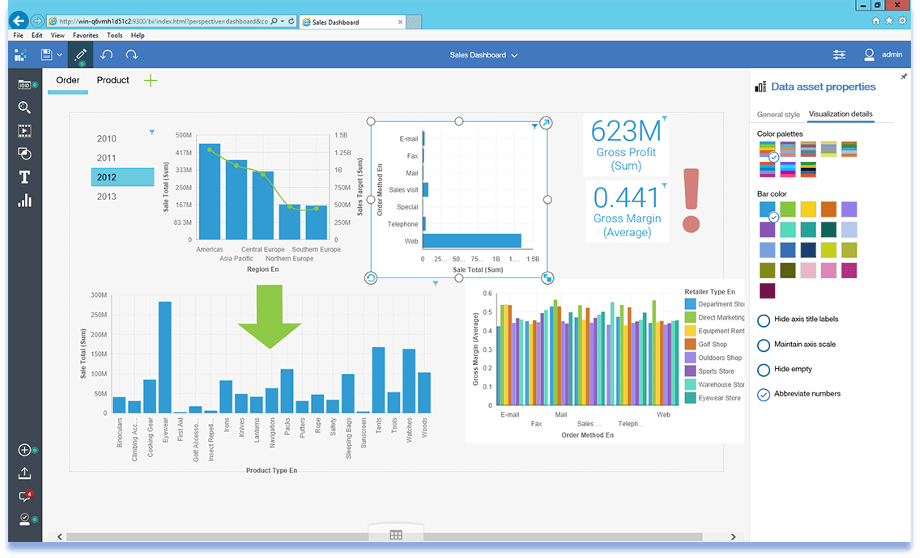Pick the orange bar color swatch
This screenshot has height=558, width=920.
point(828,209)
